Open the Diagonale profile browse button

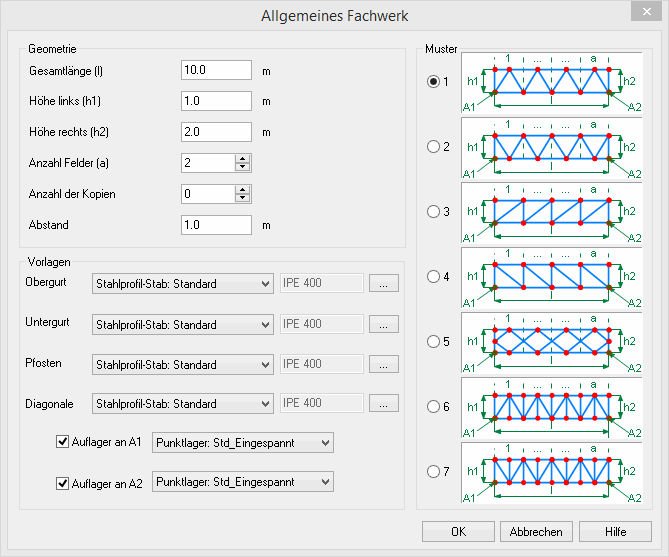[x=384, y=403]
